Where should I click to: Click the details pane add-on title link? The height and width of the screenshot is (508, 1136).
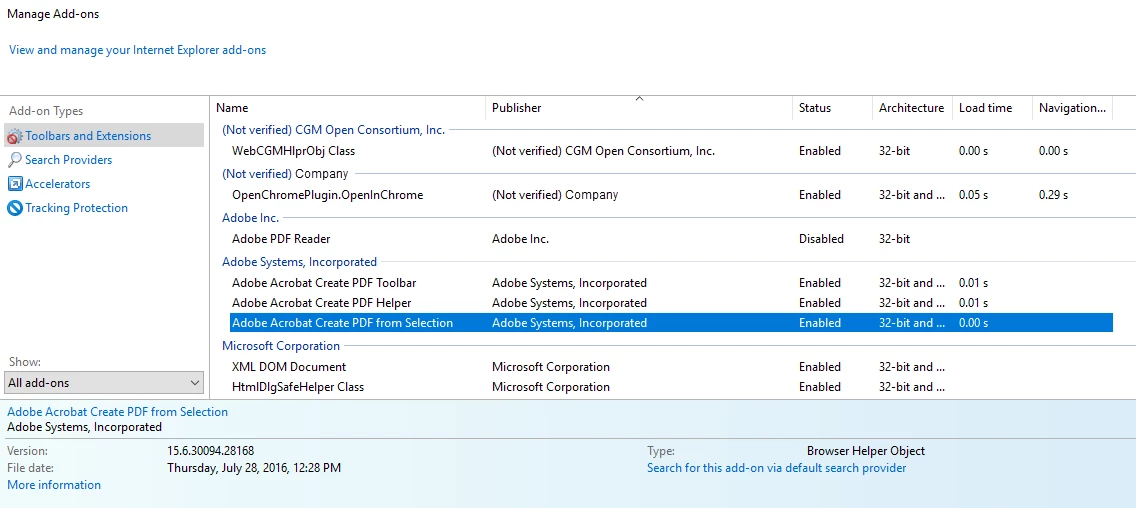click(x=117, y=412)
